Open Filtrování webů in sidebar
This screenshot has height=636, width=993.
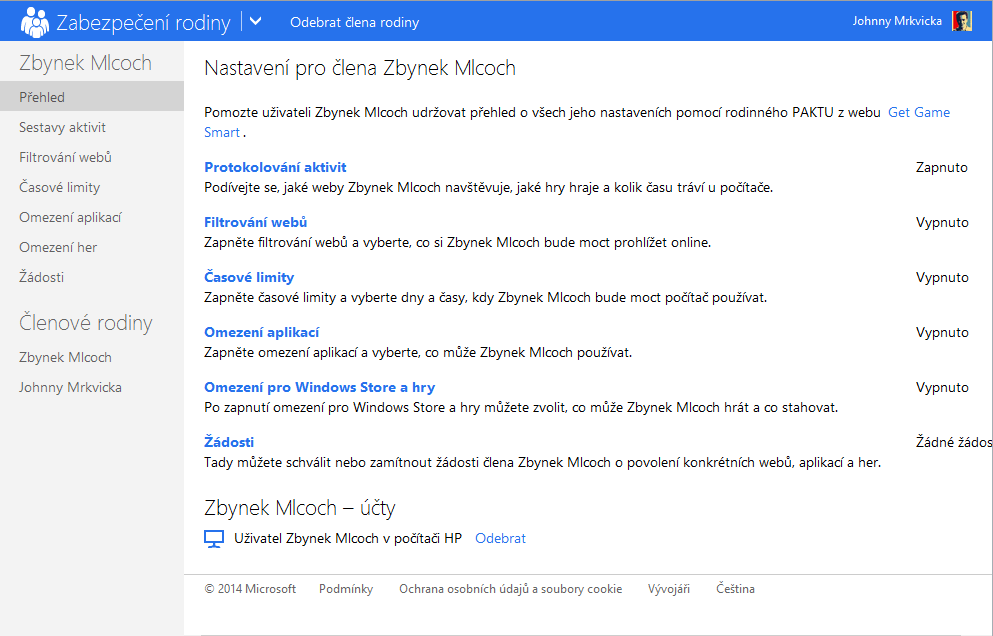(x=65, y=157)
